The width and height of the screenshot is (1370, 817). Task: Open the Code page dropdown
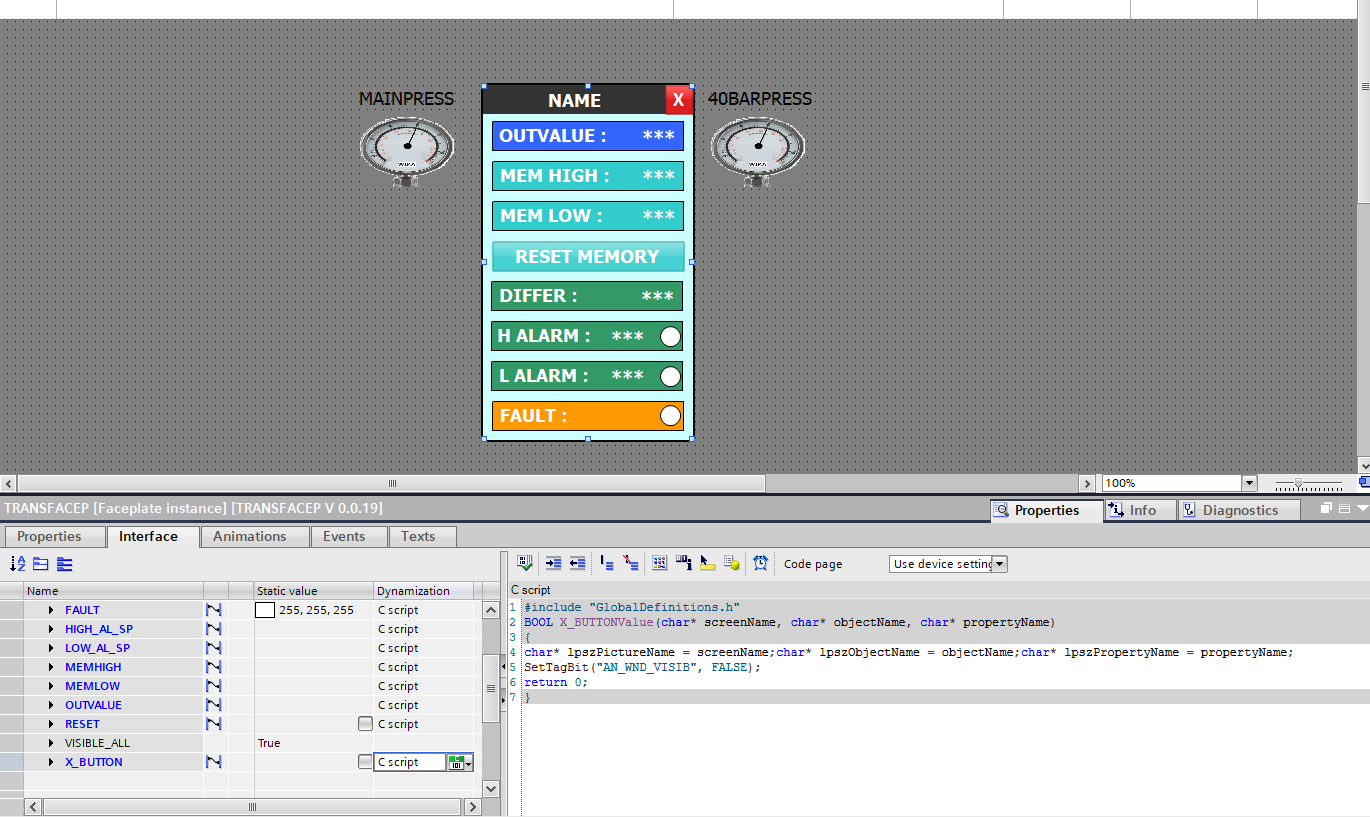point(999,564)
